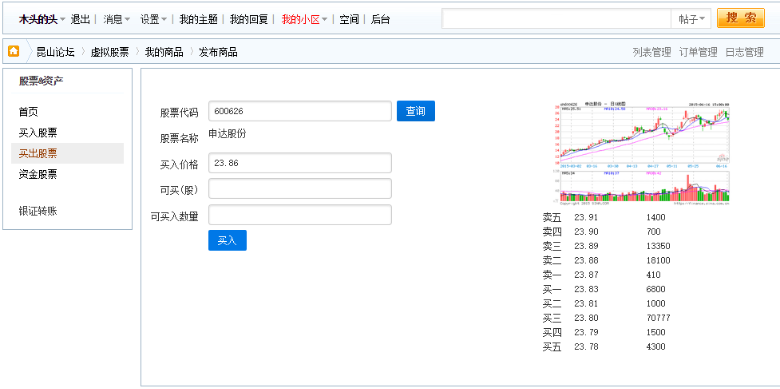
Task: Expand the 我的小区 dropdown
Action: click(304, 20)
